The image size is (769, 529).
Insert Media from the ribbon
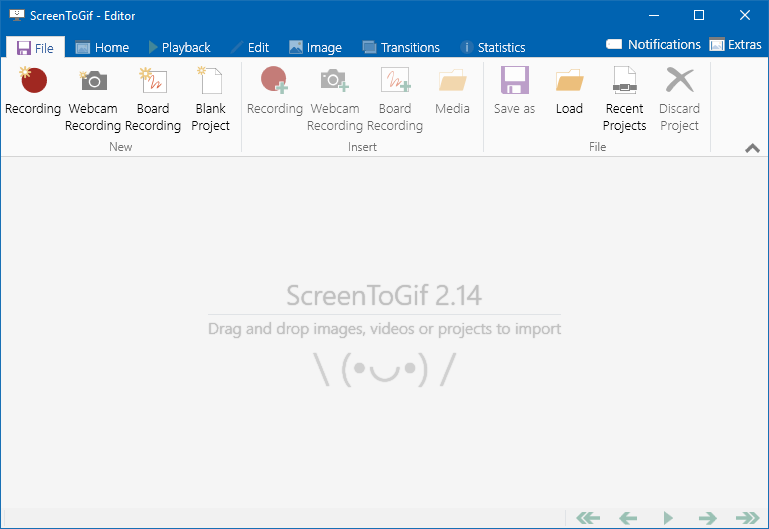point(452,91)
